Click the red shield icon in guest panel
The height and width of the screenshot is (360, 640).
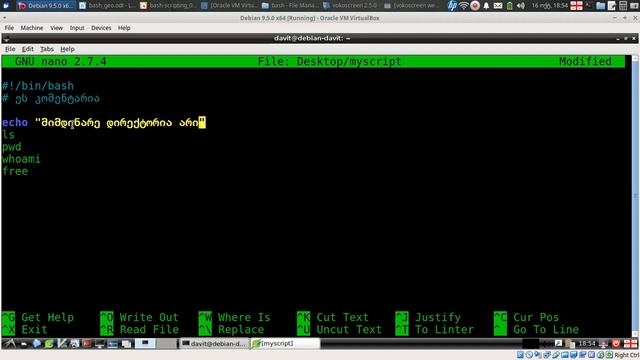pyautogui.click(x=616, y=344)
